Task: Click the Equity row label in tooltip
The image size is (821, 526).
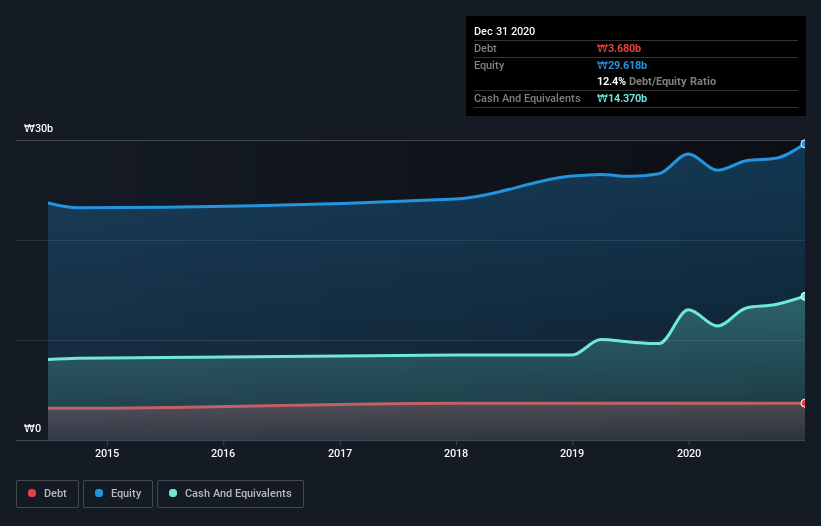Action: [489, 65]
